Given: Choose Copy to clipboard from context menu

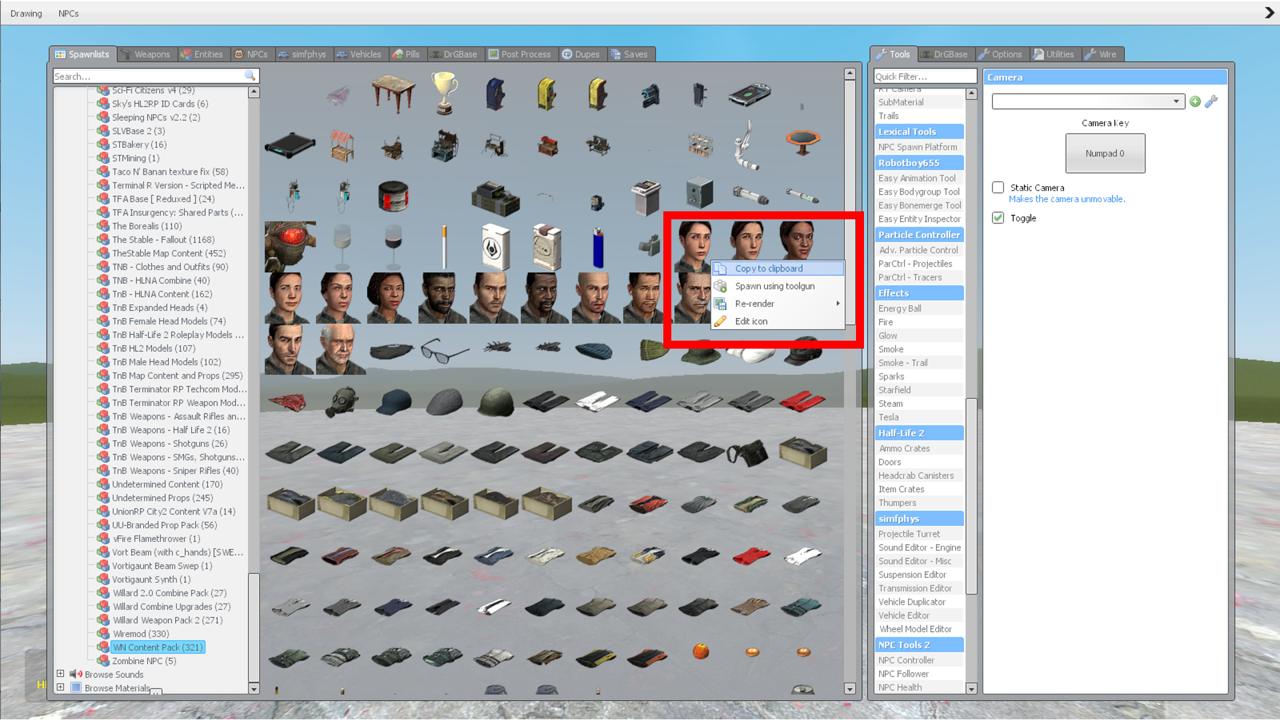Looking at the screenshot, I should point(777,268).
